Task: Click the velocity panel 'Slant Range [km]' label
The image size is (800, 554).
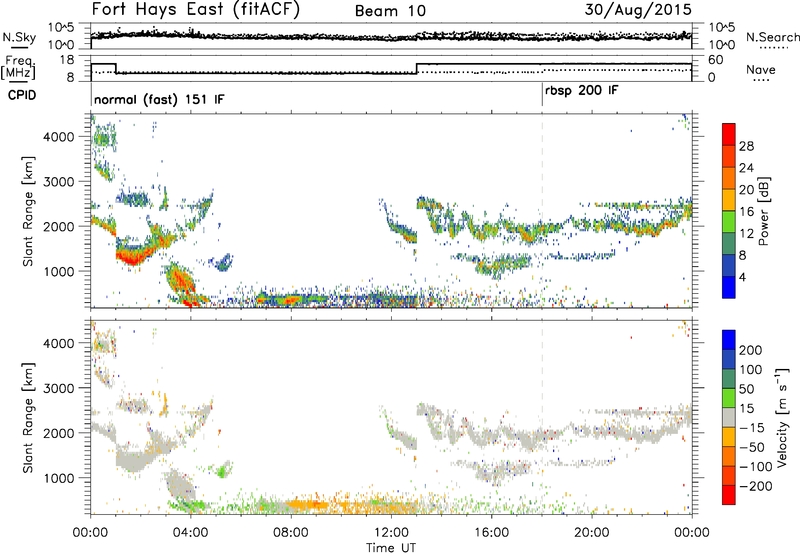Action: [x=28, y=417]
